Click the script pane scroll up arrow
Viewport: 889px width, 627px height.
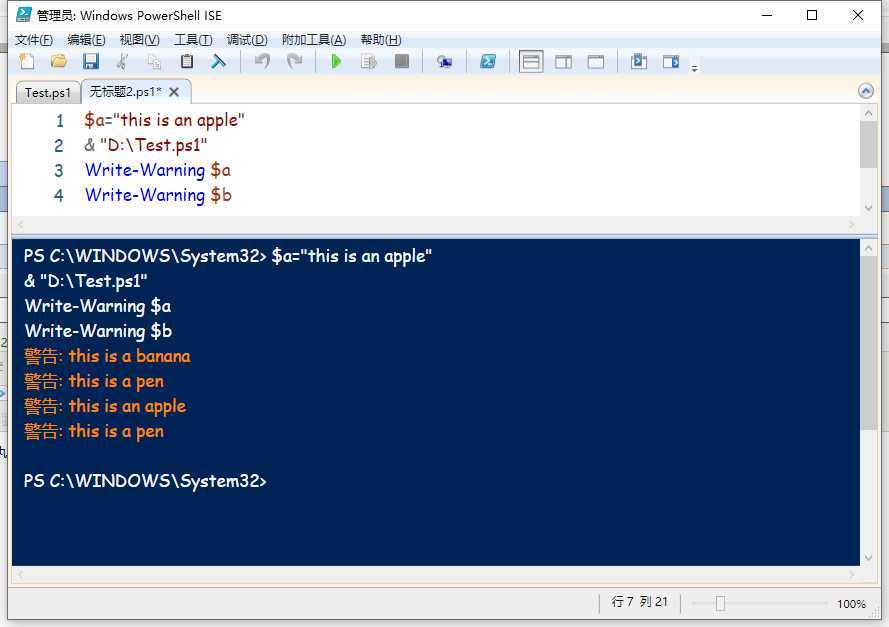pos(868,113)
